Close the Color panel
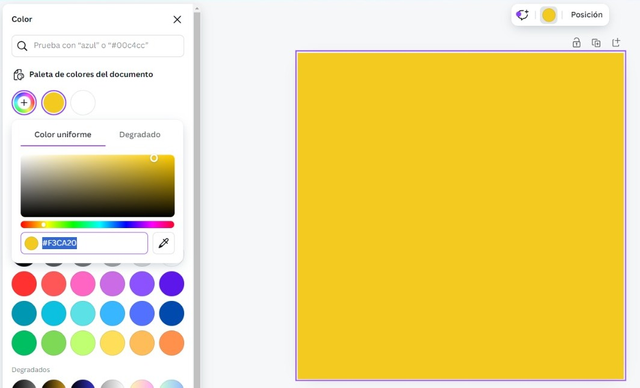 (177, 20)
